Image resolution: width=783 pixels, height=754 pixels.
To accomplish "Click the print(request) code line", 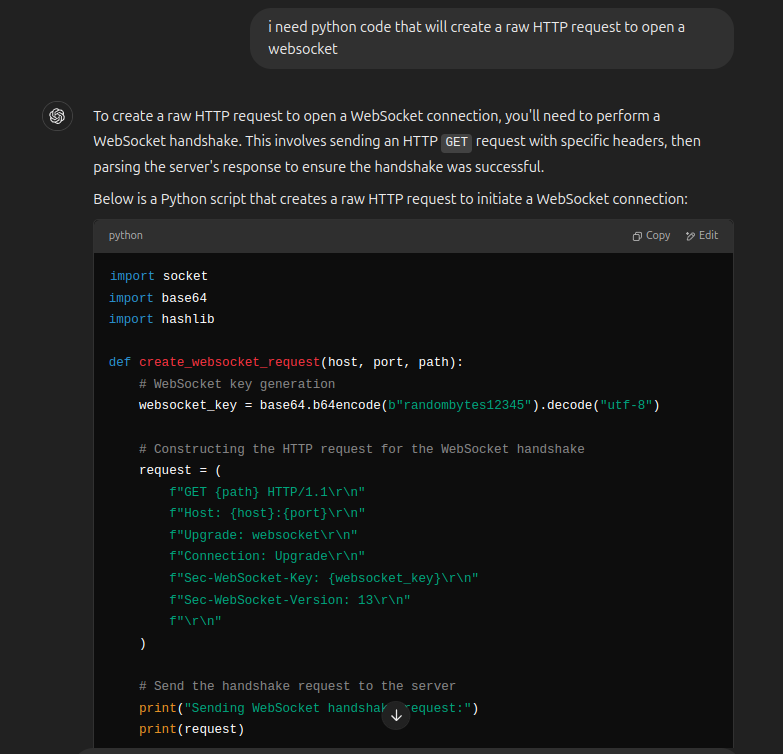I will [x=191, y=729].
